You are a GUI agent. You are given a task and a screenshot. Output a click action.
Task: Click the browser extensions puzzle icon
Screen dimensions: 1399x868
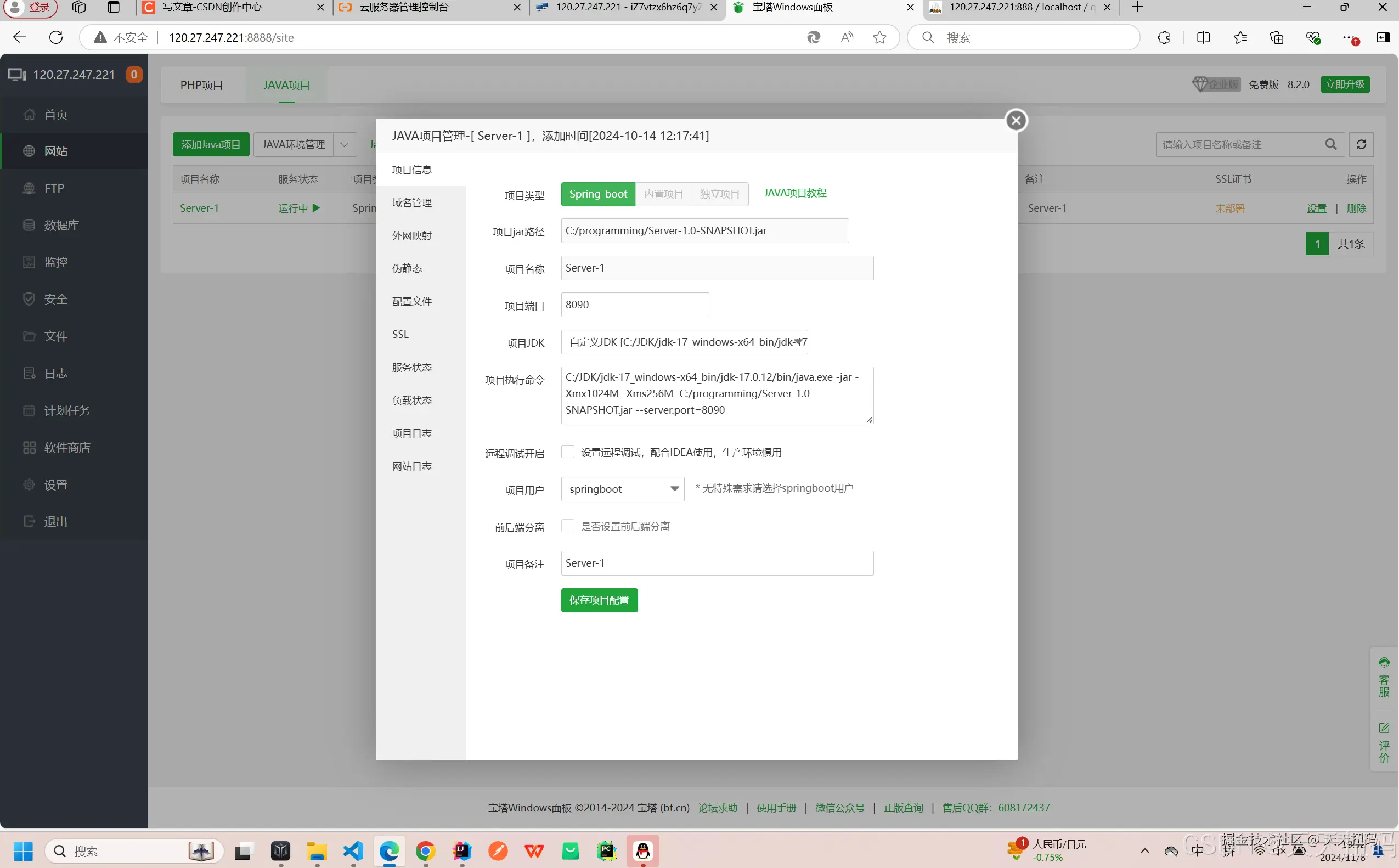(1164, 38)
